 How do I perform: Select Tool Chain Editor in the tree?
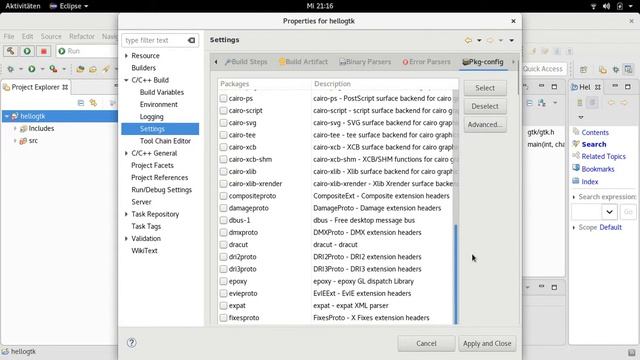[x=165, y=141]
